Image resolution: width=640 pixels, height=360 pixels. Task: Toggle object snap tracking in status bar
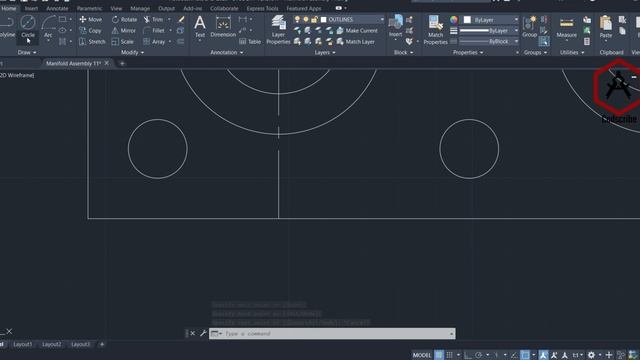point(514,355)
